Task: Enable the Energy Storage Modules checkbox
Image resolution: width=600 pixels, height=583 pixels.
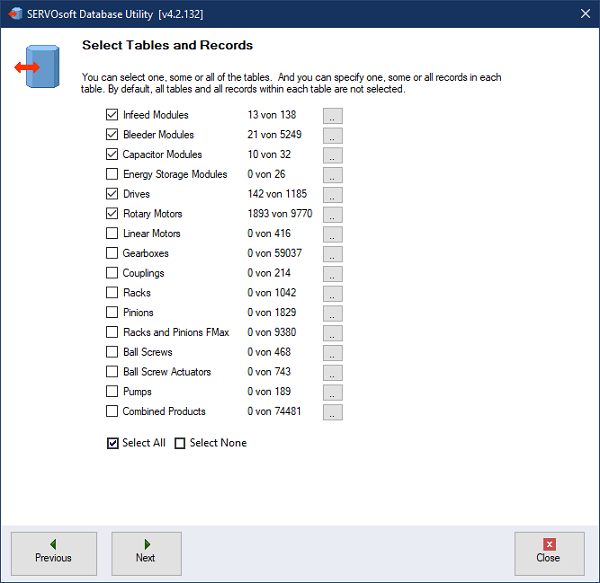Action: pos(112,174)
